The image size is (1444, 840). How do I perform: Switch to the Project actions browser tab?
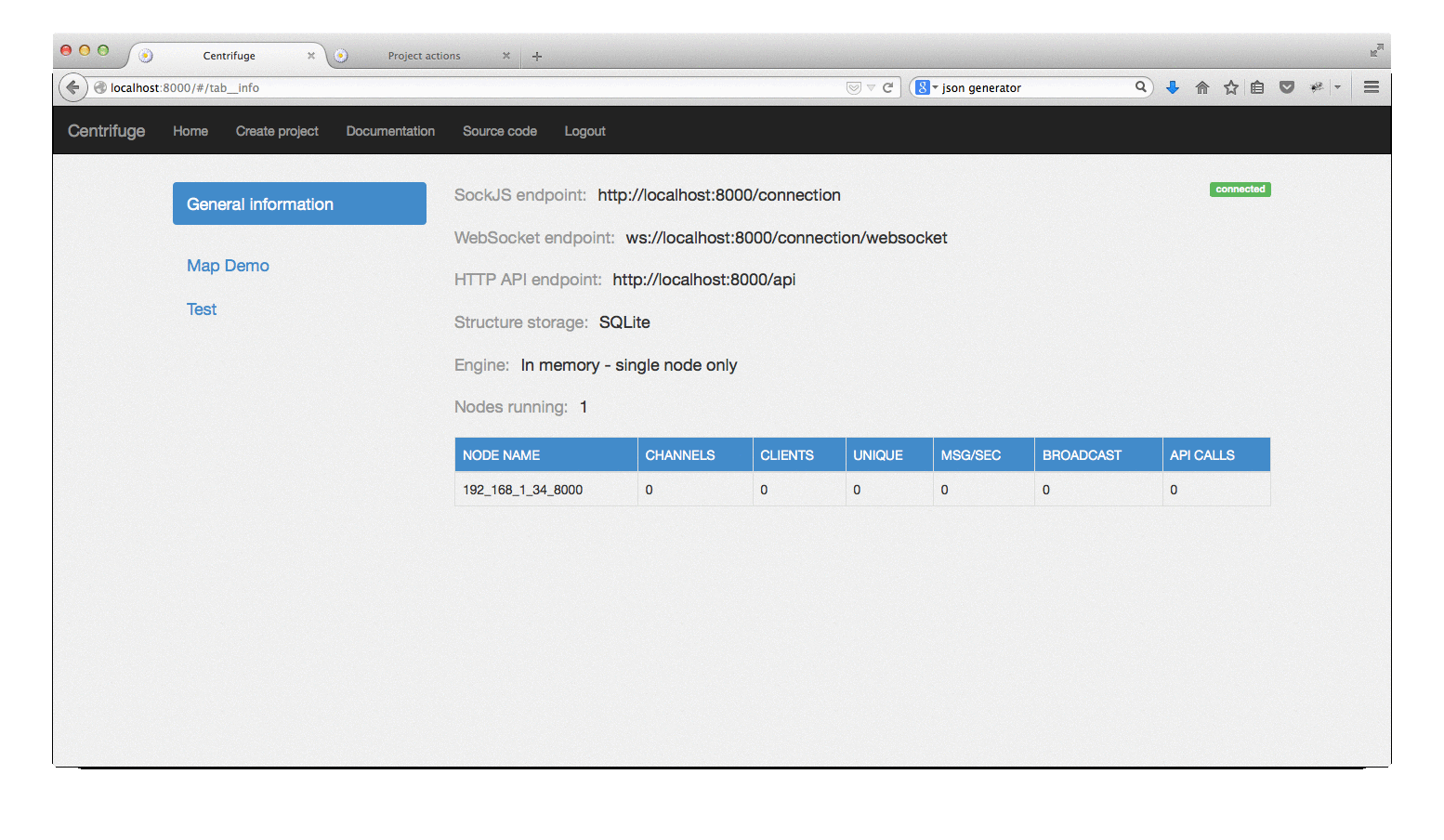(424, 56)
